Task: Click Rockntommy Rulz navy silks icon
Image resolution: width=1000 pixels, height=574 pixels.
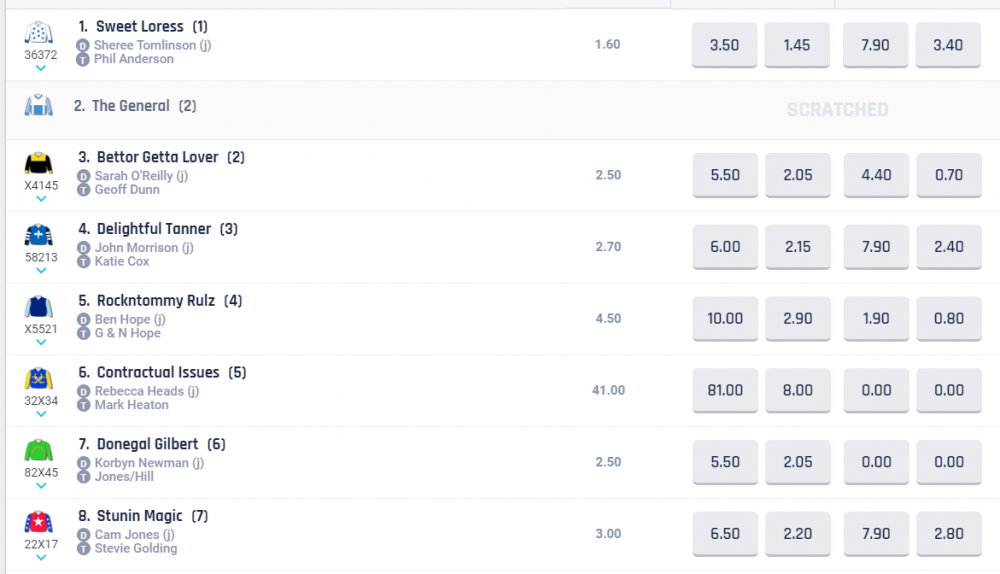Action: click(x=38, y=308)
